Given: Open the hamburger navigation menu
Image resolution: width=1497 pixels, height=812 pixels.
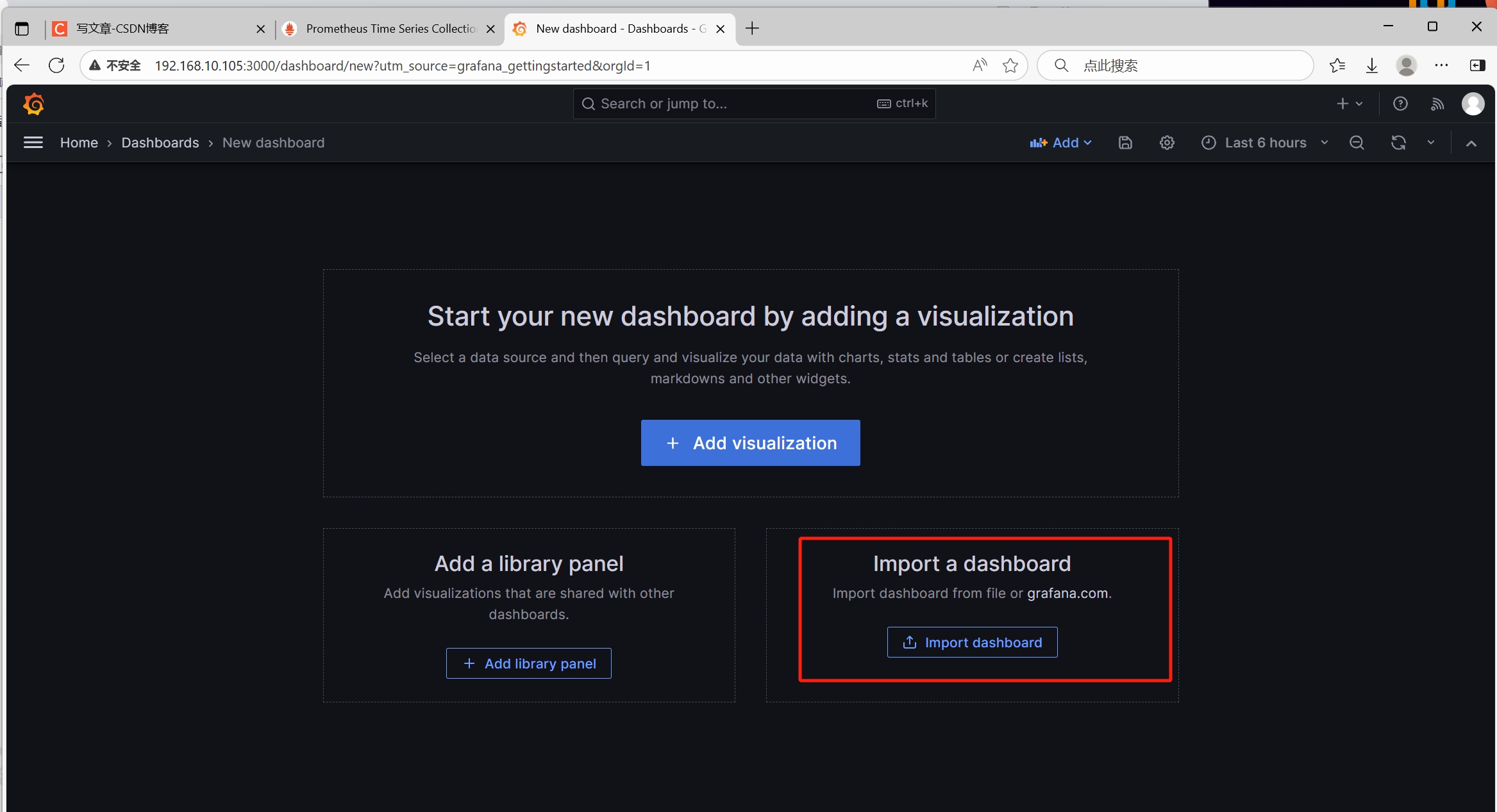Looking at the screenshot, I should [33, 142].
